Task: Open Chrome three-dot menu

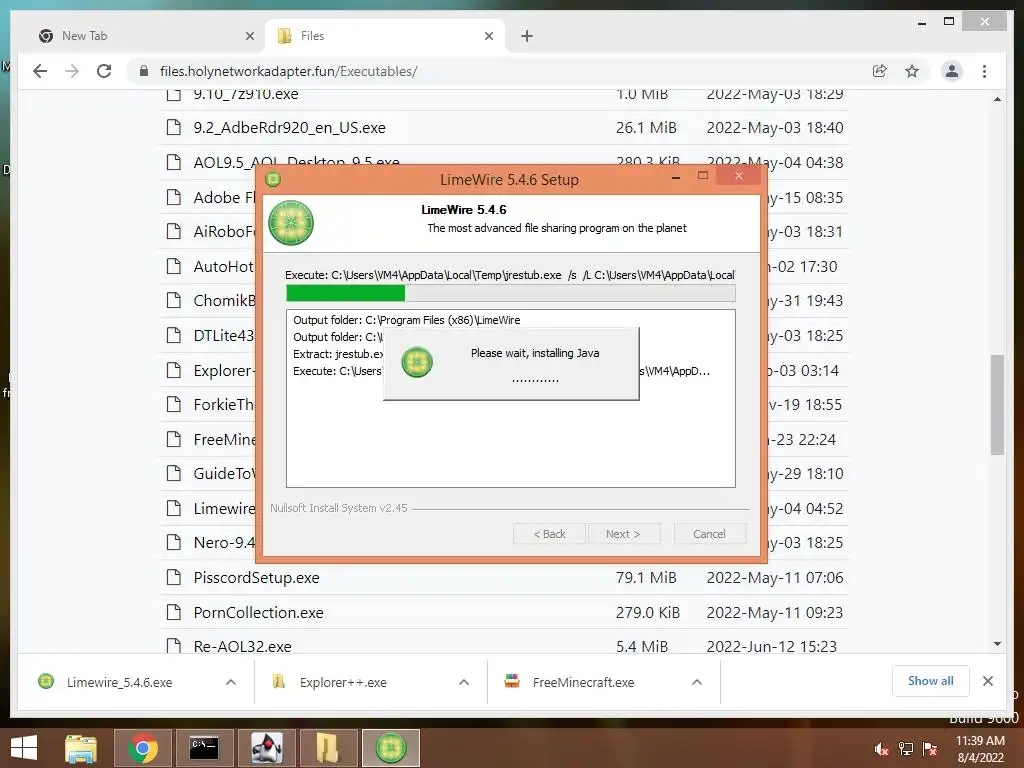Action: coord(984,71)
